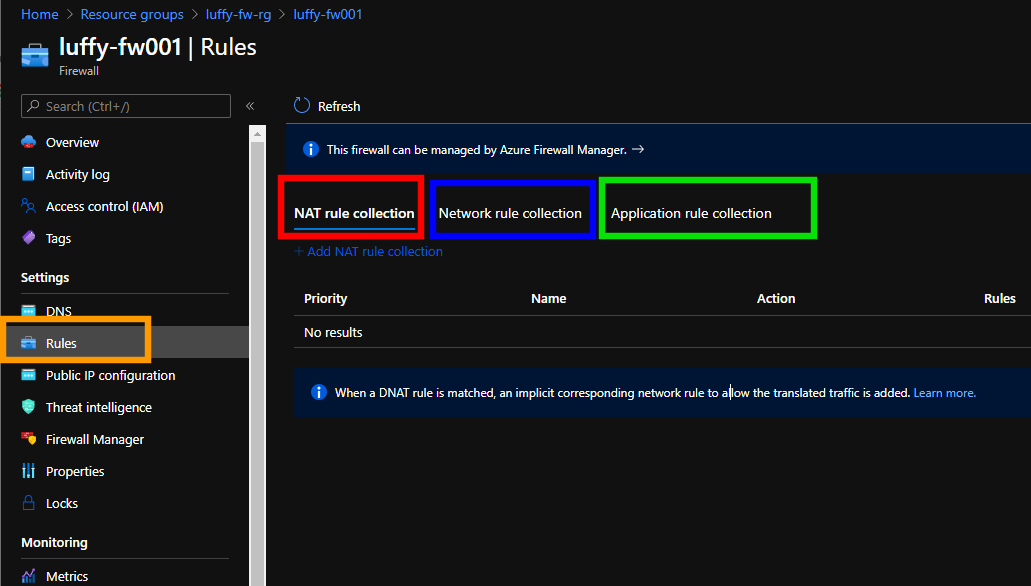Open Threat intelligence menu item

(x=99, y=408)
